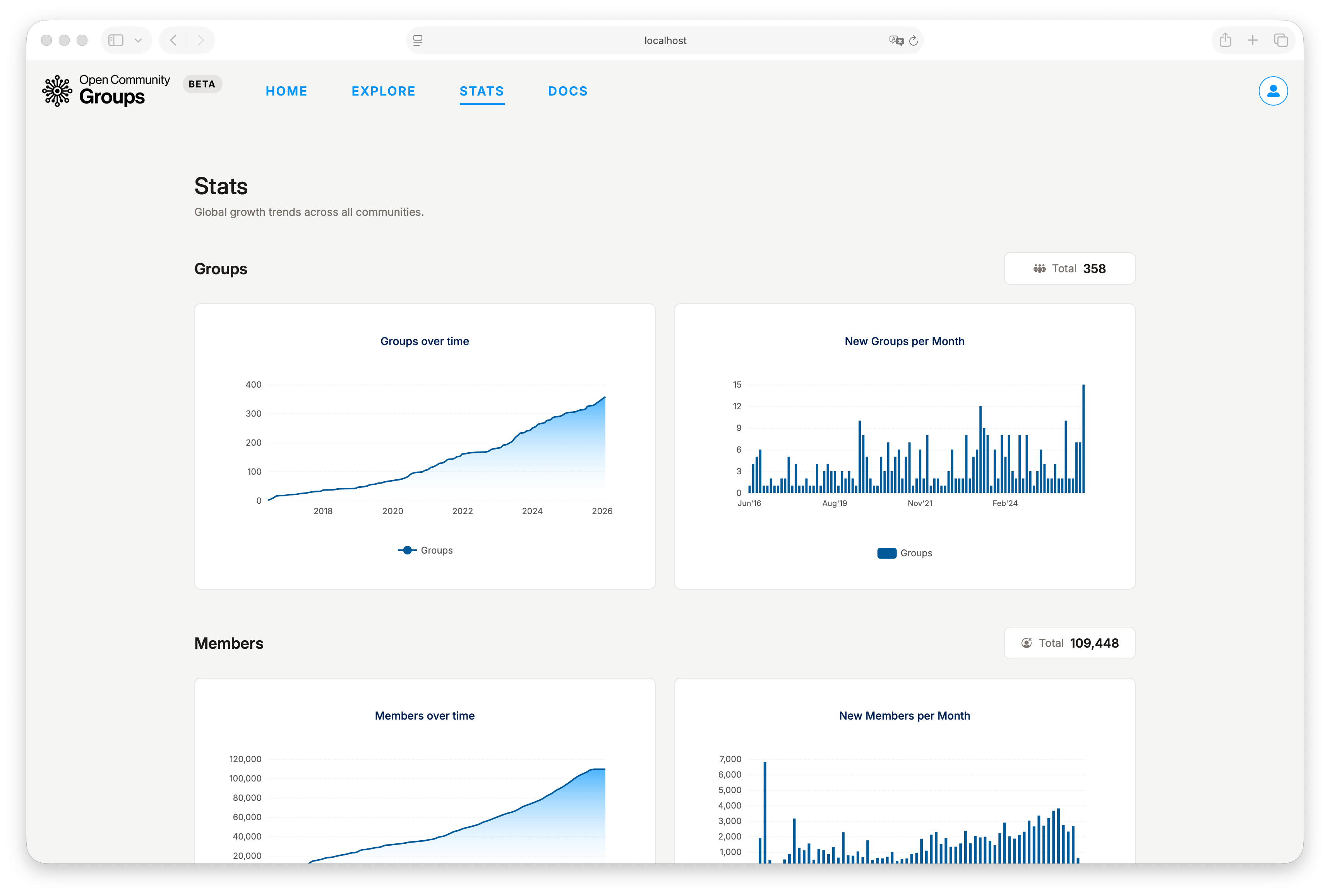The width and height of the screenshot is (1330, 896).
Task: Toggle the Groups legend in Groups over time
Action: click(x=425, y=550)
